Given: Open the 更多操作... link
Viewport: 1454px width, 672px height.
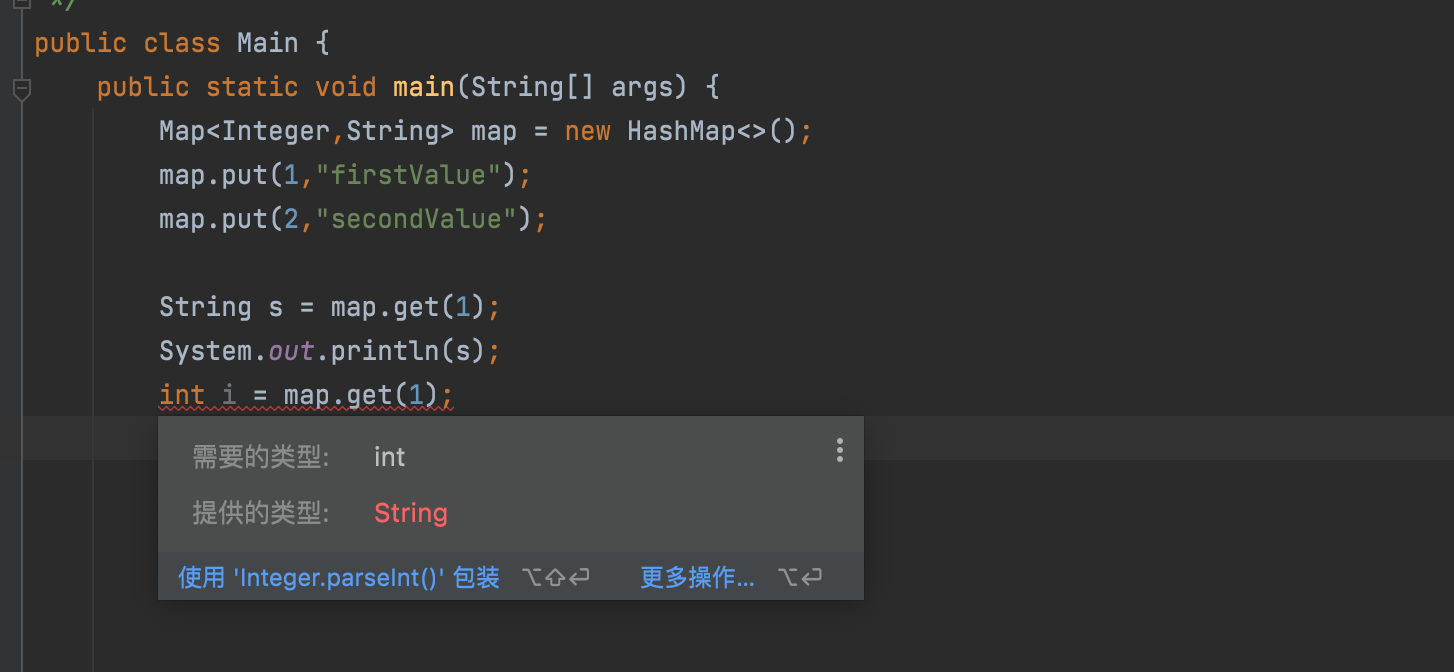Looking at the screenshot, I should pyautogui.click(x=697, y=577).
